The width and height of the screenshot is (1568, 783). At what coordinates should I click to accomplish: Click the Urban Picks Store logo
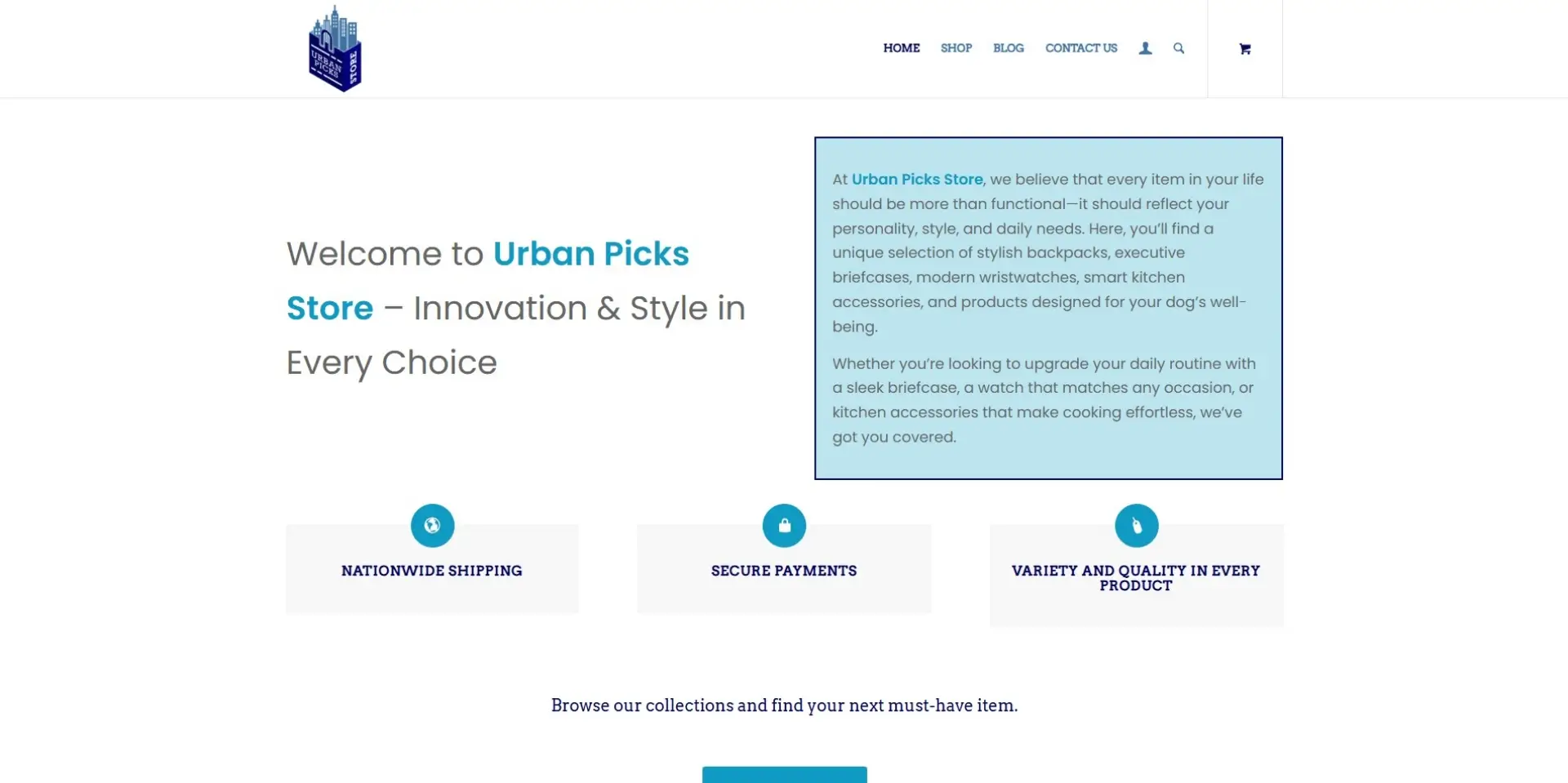click(x=335, y=49)
